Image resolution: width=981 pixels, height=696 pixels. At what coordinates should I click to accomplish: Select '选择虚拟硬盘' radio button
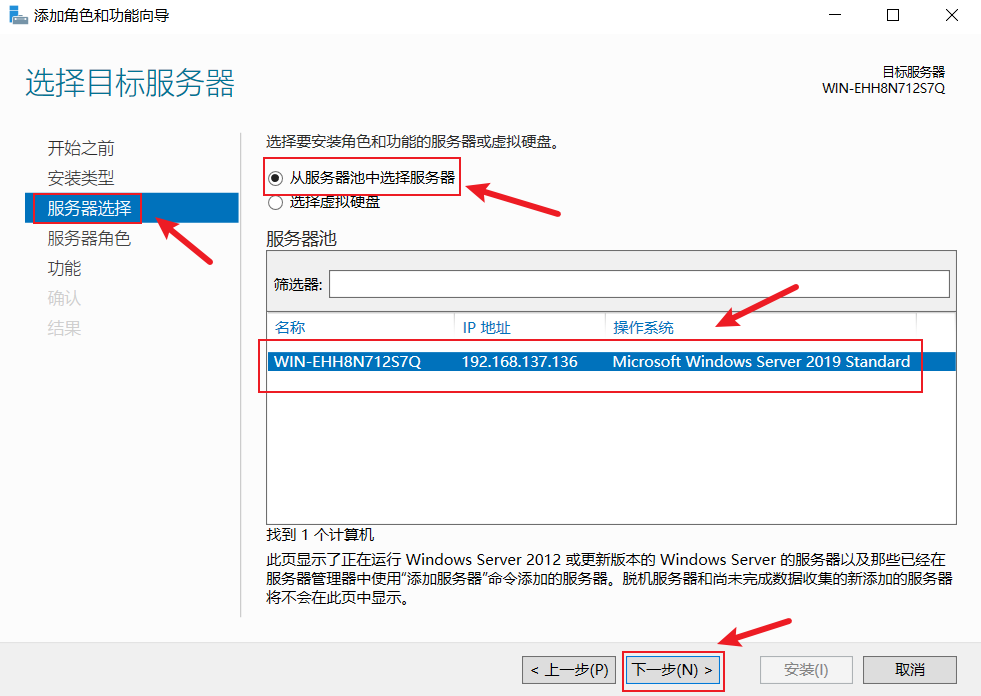275,203
